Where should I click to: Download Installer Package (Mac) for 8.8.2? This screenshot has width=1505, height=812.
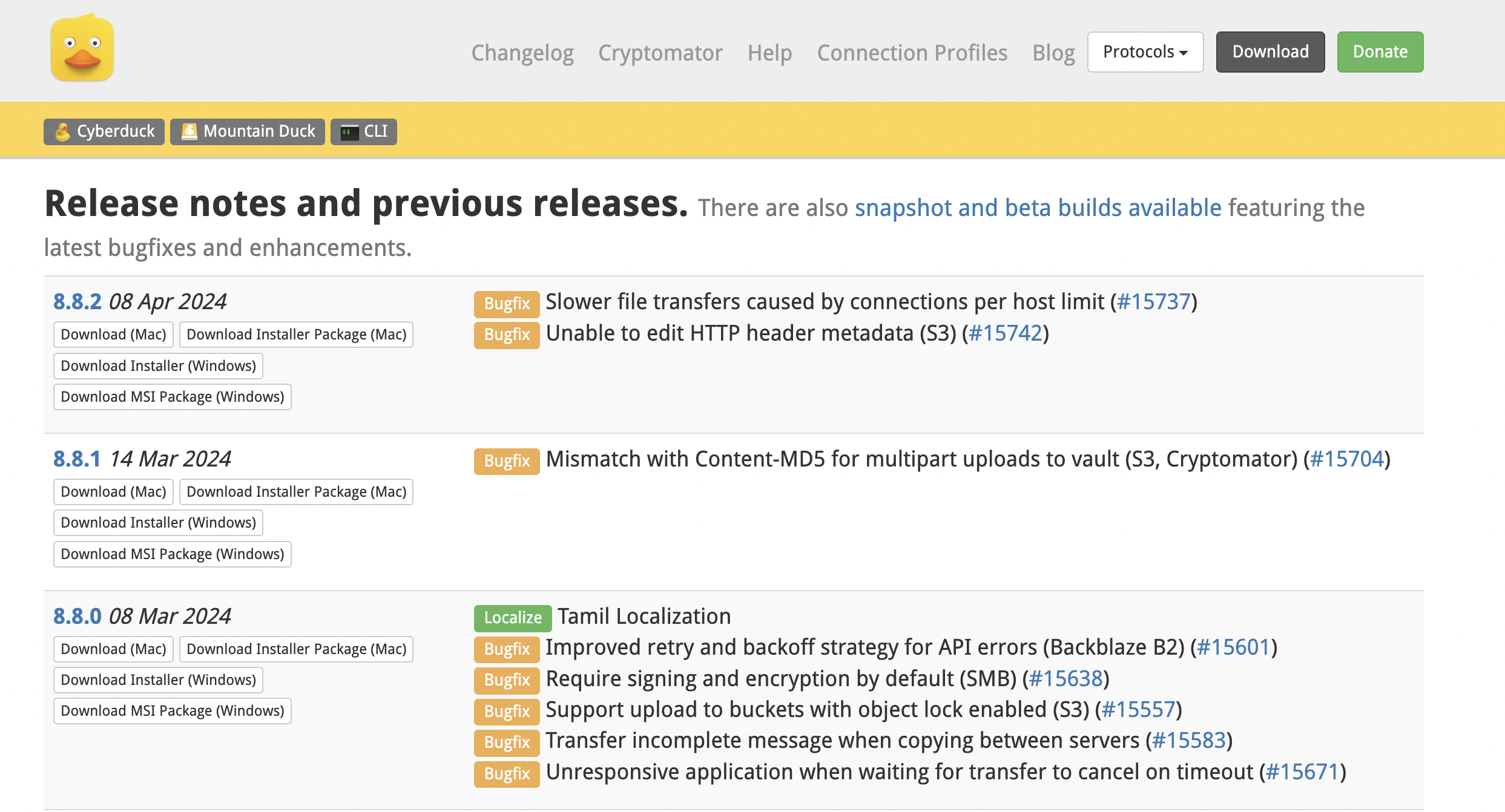297,335
